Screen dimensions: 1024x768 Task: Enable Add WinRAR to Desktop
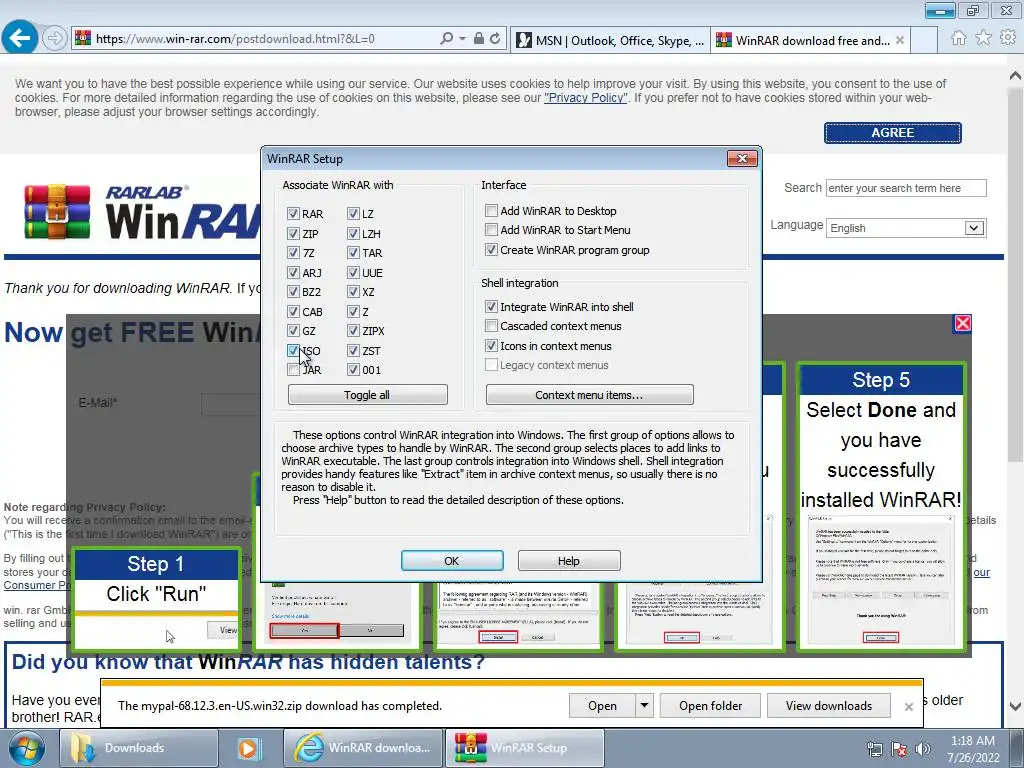pos(491,210)
